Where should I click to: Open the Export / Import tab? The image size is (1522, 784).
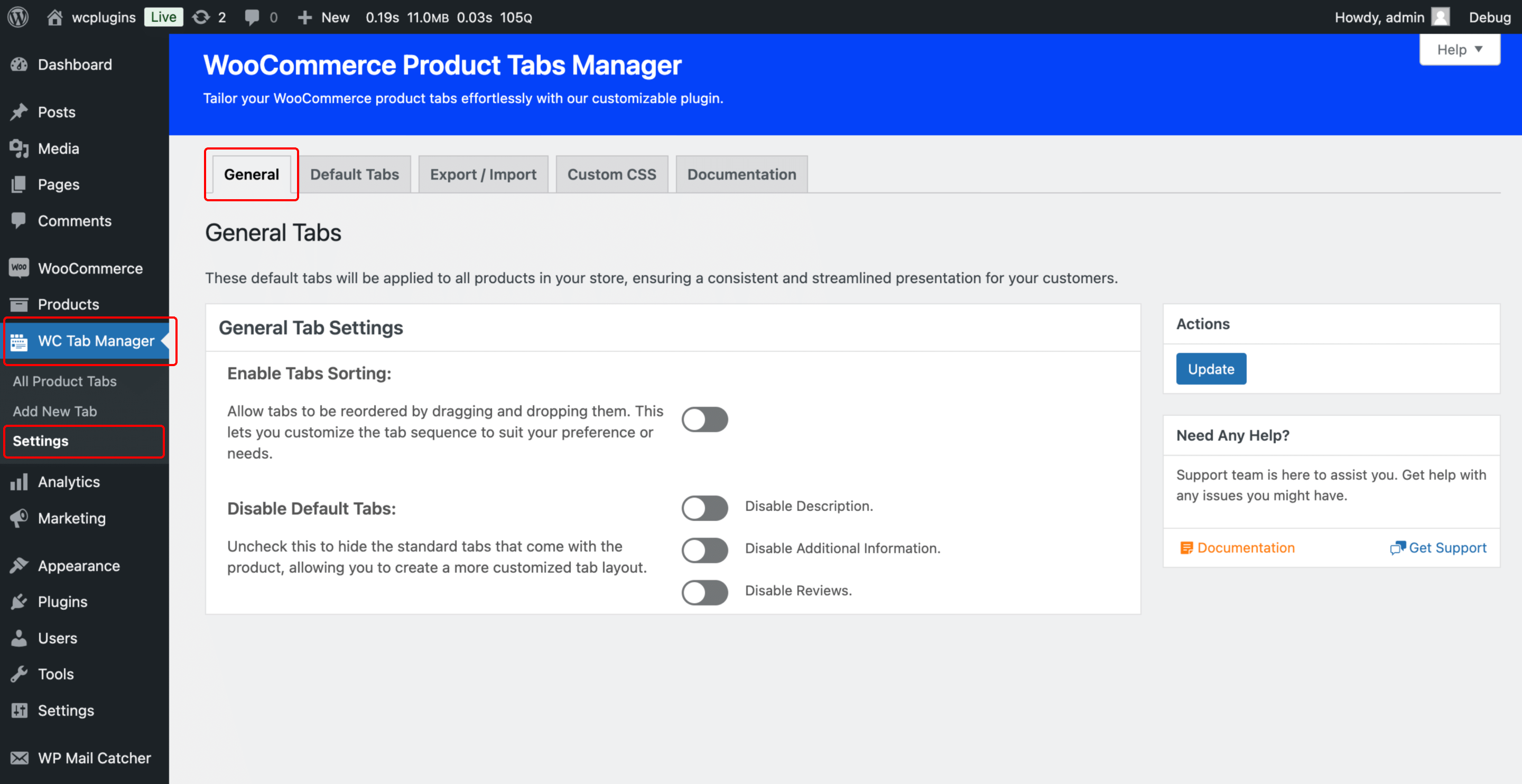(x=482, y=174)
